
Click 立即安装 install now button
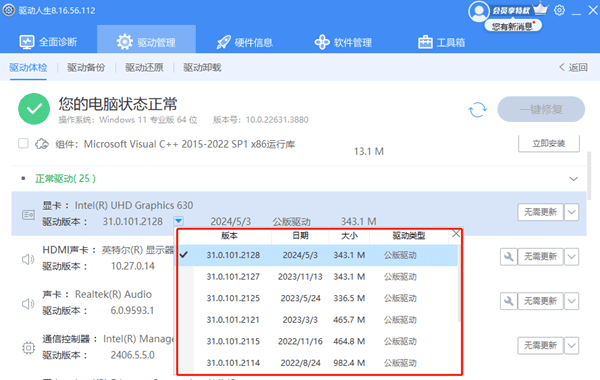(x=549, y=144)
